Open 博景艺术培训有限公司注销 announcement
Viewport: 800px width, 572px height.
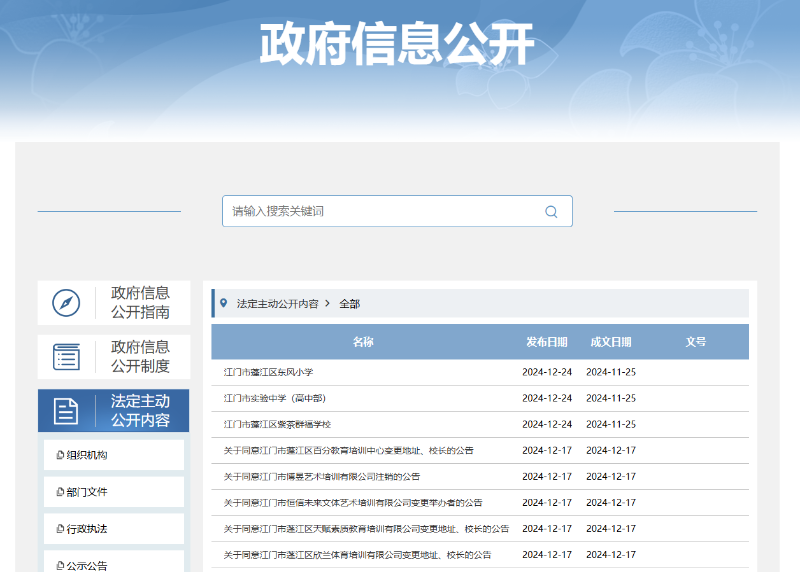pos(322,476)
